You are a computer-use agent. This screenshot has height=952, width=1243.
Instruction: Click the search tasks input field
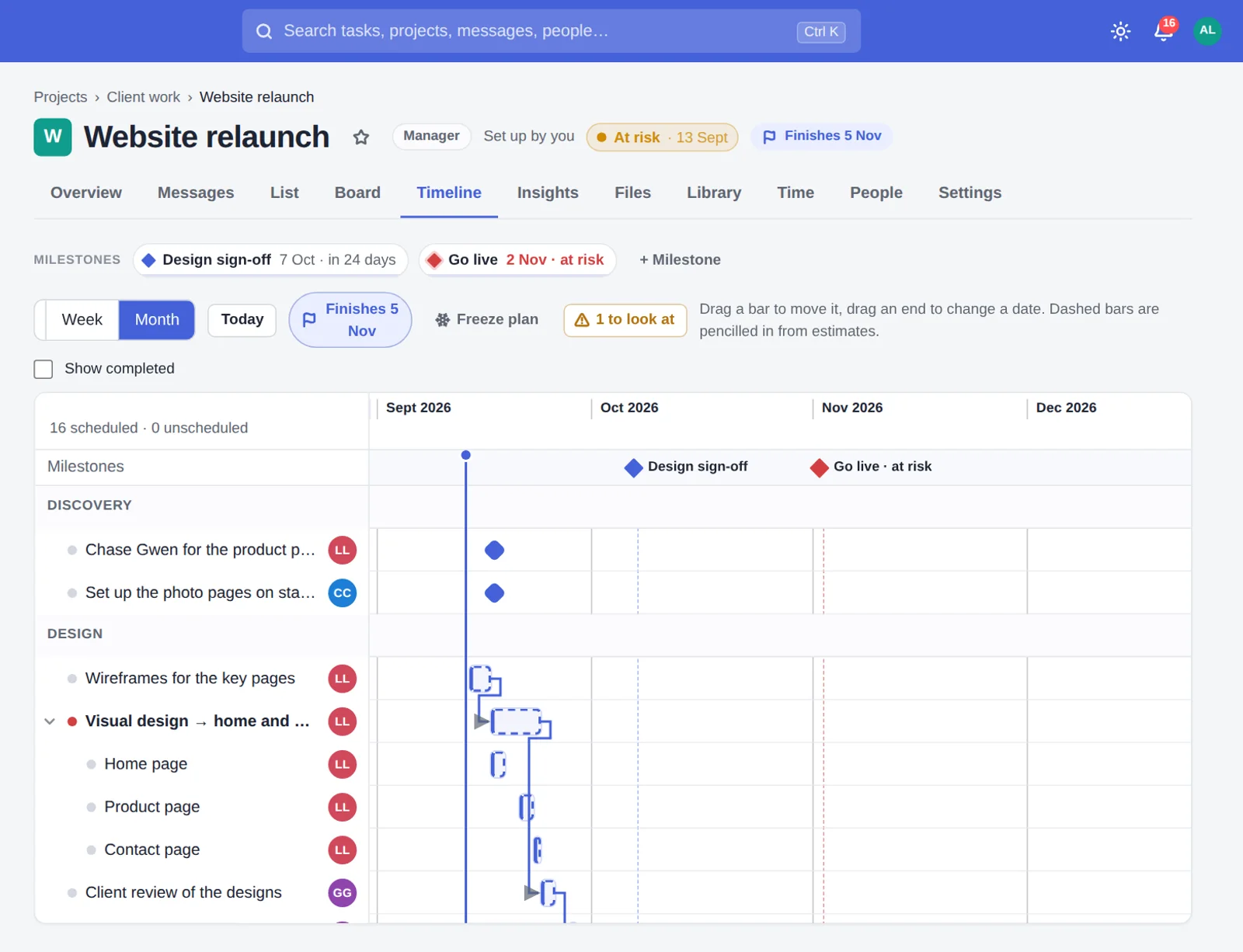[552, 31]
